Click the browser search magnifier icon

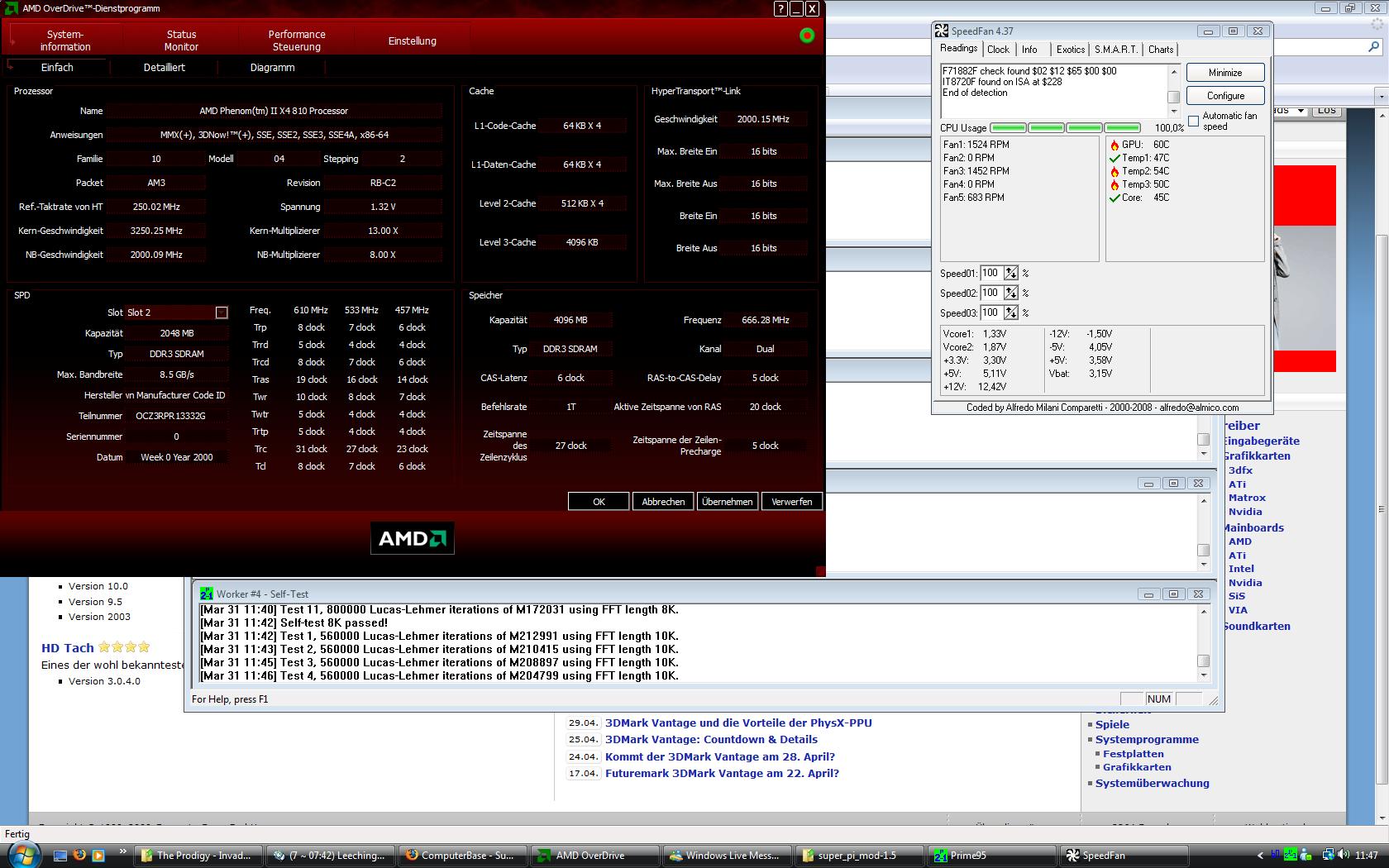(x=1374, y=48)
